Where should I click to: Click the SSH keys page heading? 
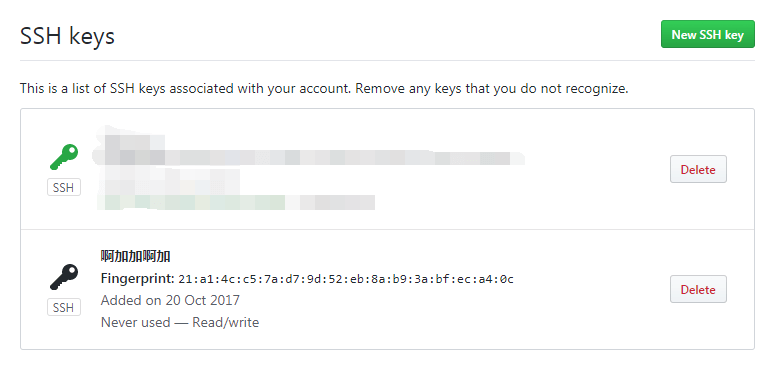tap(68, 36)
